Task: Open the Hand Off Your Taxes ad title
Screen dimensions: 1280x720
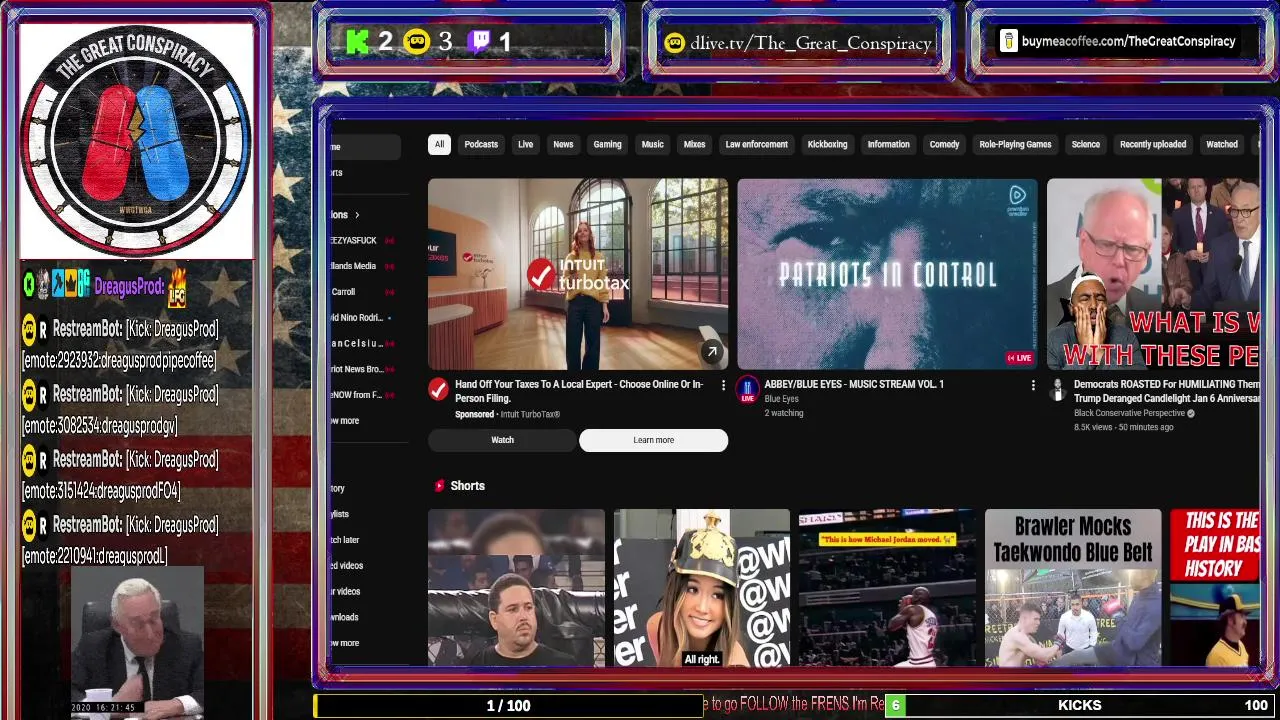Action: [x=579, y=391]
